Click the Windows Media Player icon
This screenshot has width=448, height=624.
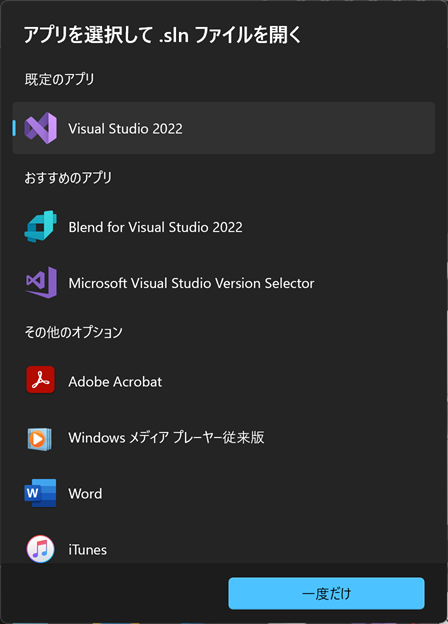39,439
